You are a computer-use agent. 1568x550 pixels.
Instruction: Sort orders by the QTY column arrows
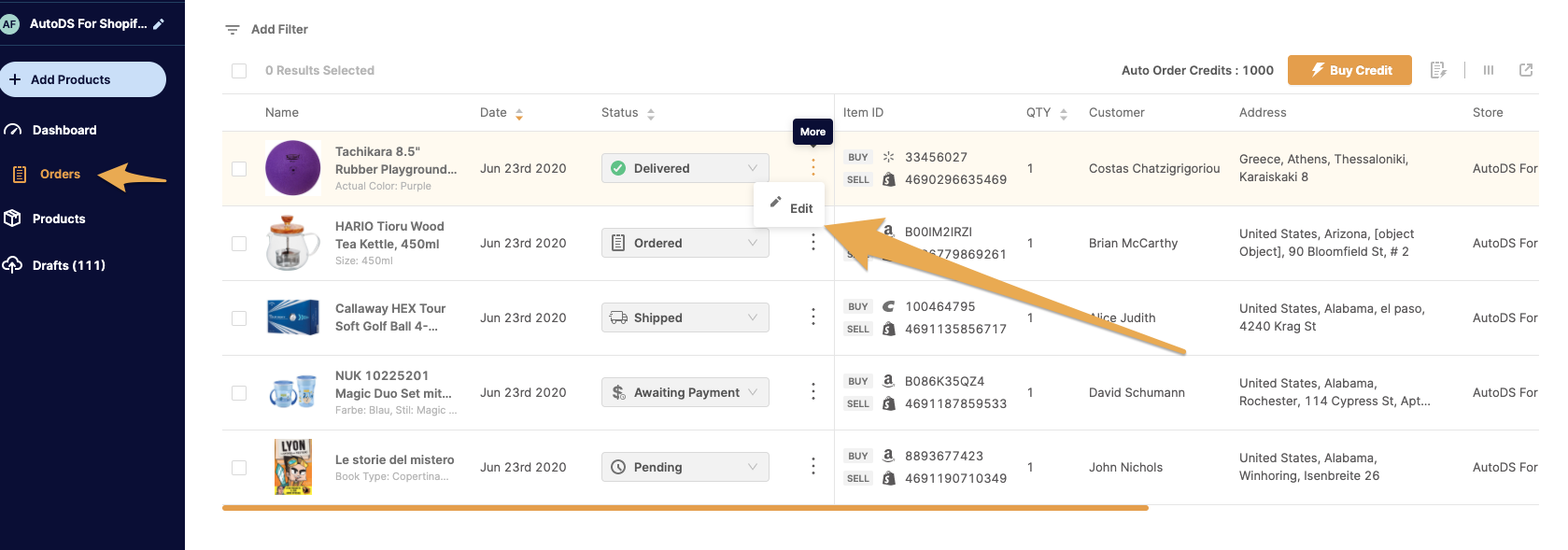pos(1064,114)
